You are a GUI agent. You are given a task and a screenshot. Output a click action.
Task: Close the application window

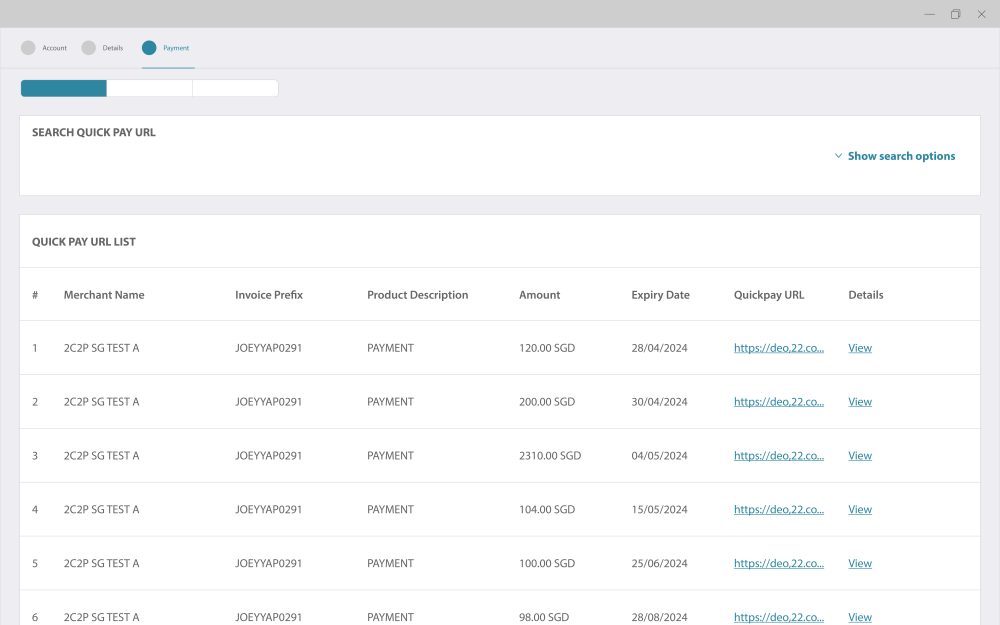click(x=982, y=14)
